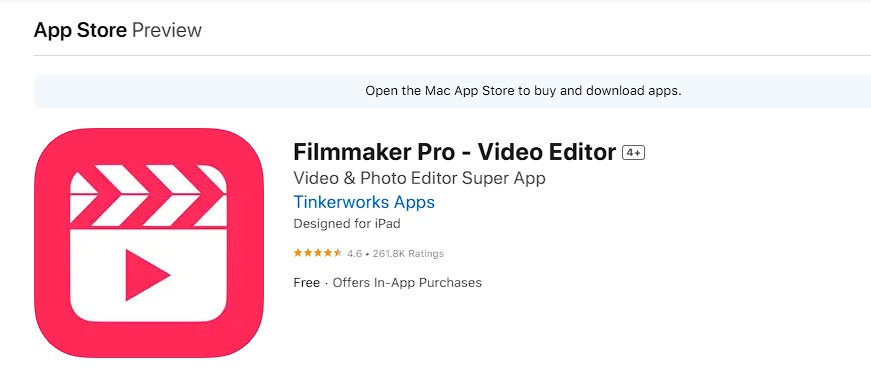Click the white clapperboard body in the icon
The width and height of the screenshot is (871, 386).
pos(148,275)
